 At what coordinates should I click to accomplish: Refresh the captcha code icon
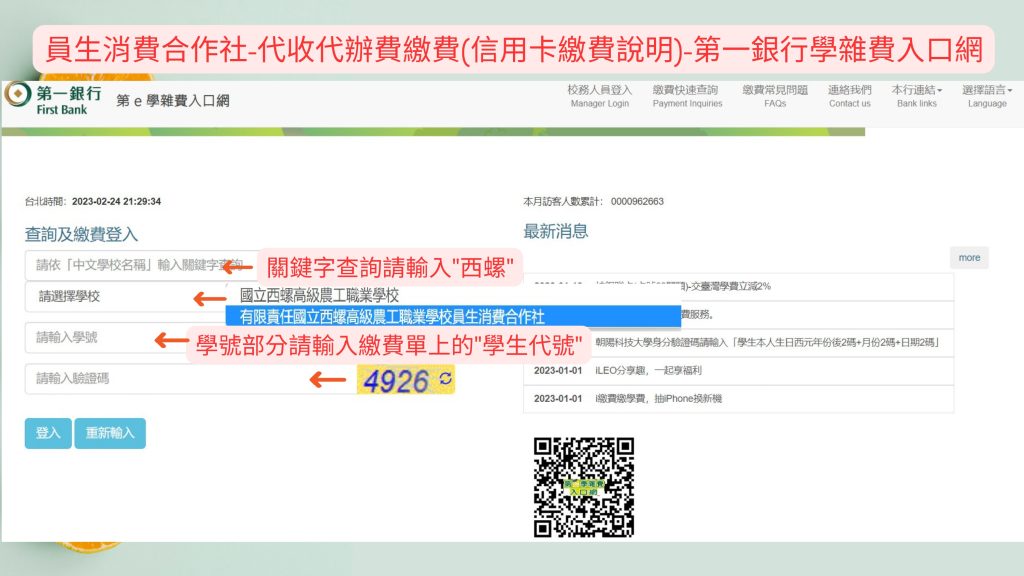pyautogui.click(x=445, y=378)
